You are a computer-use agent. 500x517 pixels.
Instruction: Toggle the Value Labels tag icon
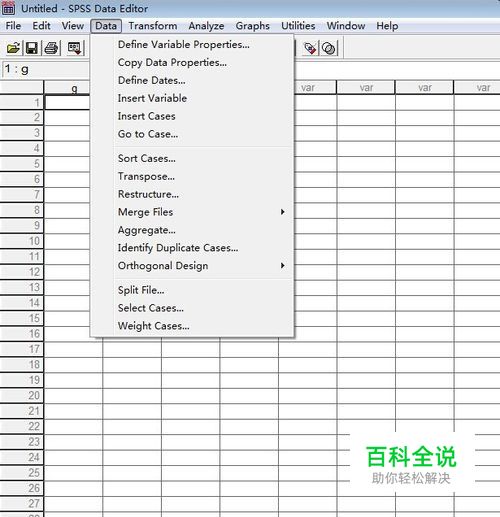[310, 48]
